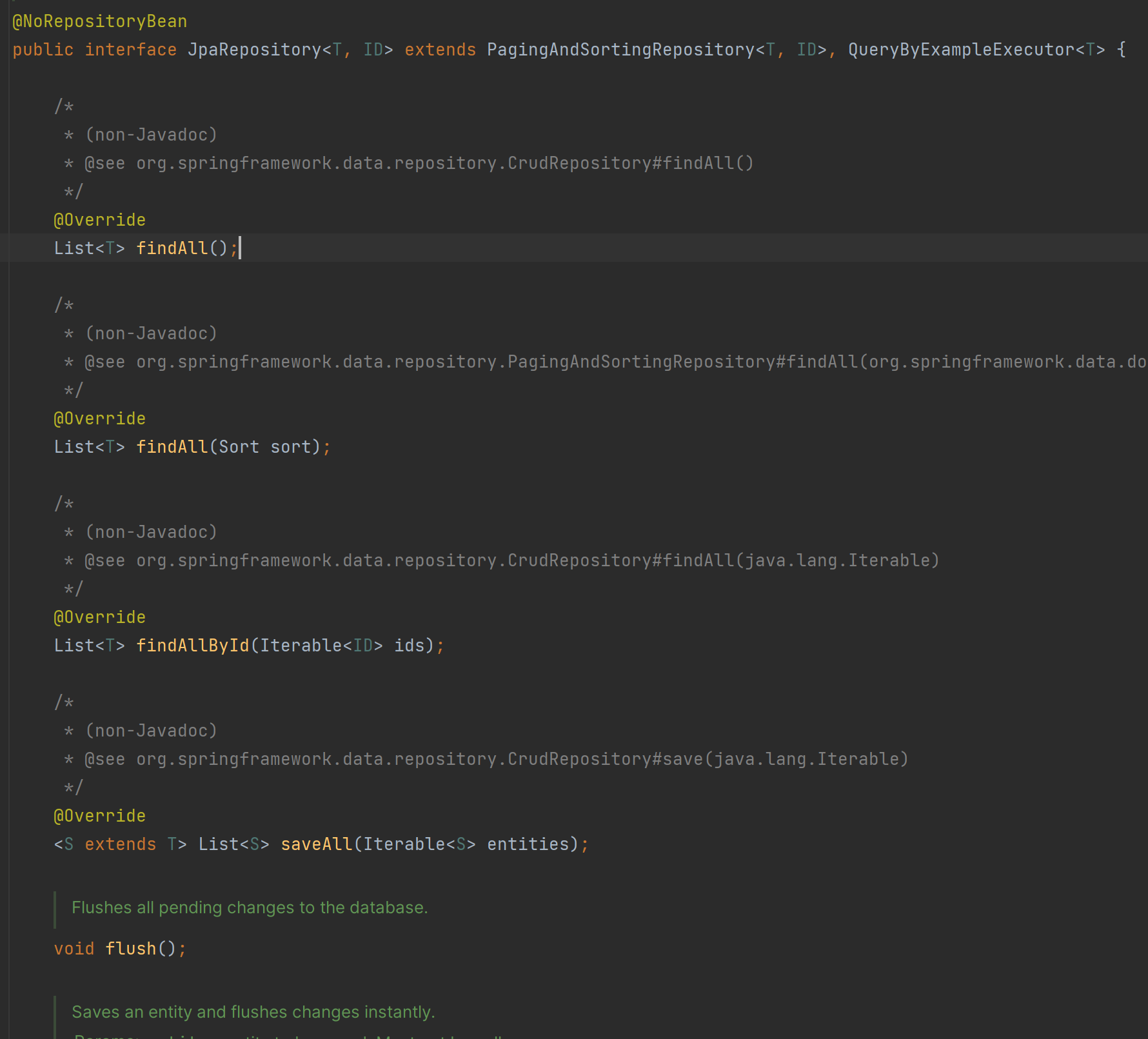Click the flush method name

click(x=131, y=949)
